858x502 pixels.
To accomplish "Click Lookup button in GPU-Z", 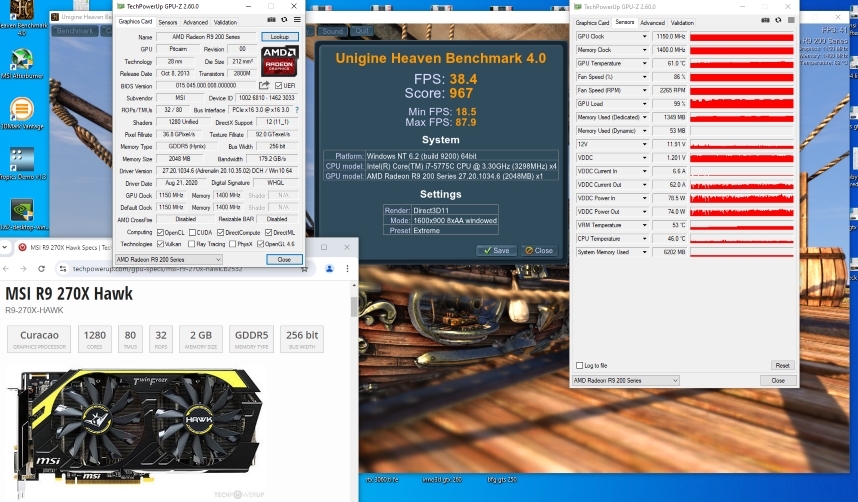I will click(x=280, y=37).
